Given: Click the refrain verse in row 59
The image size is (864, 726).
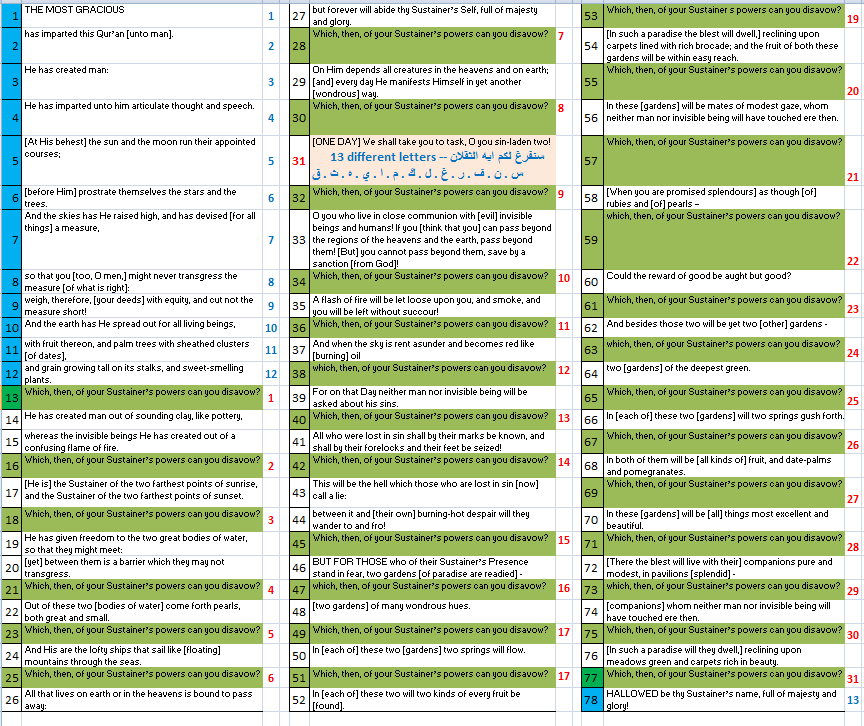Looking at the screenshot, I should 724,240.
